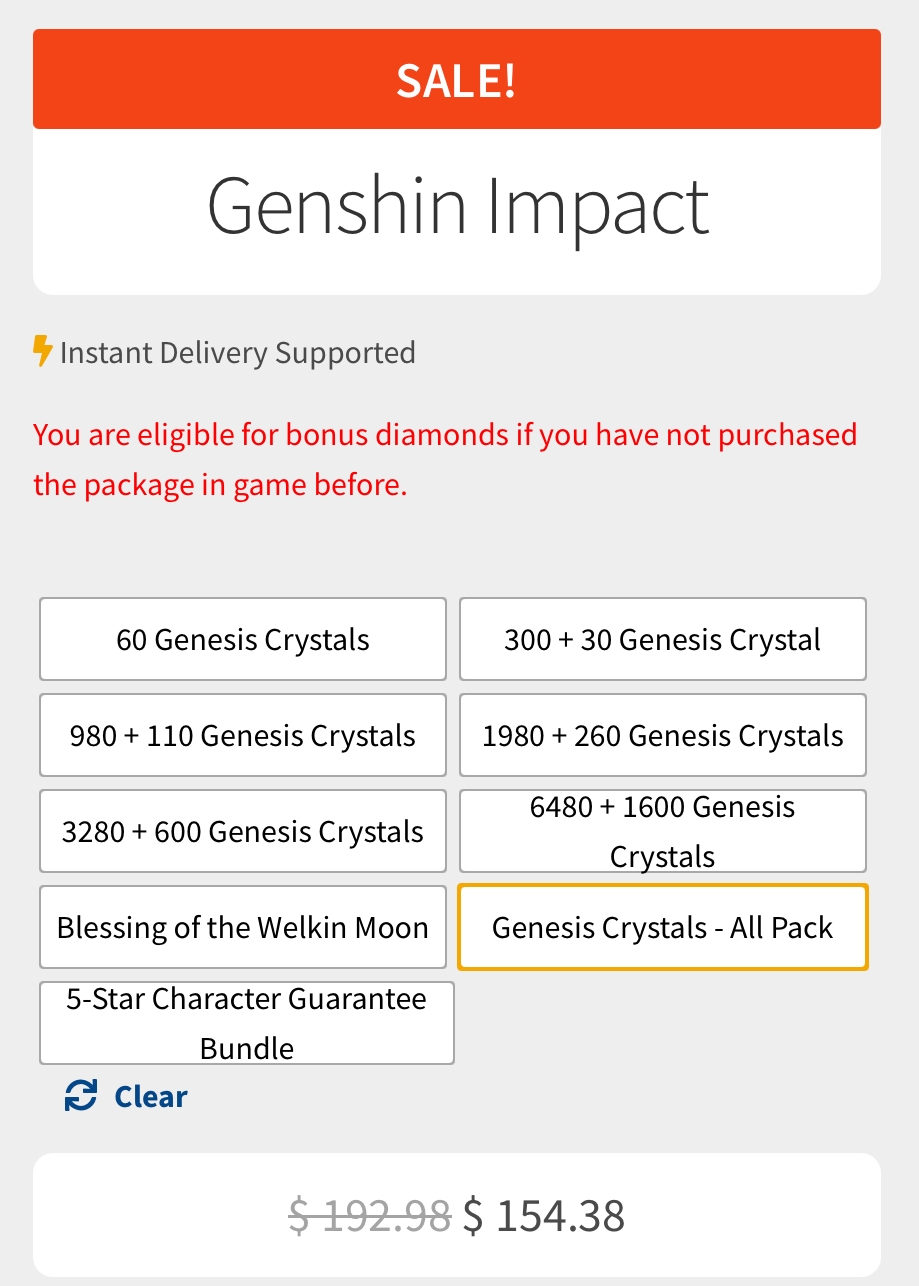
Task: Pick the 1980 + 260 Genesis Crystals option
Action: (662, 736)
